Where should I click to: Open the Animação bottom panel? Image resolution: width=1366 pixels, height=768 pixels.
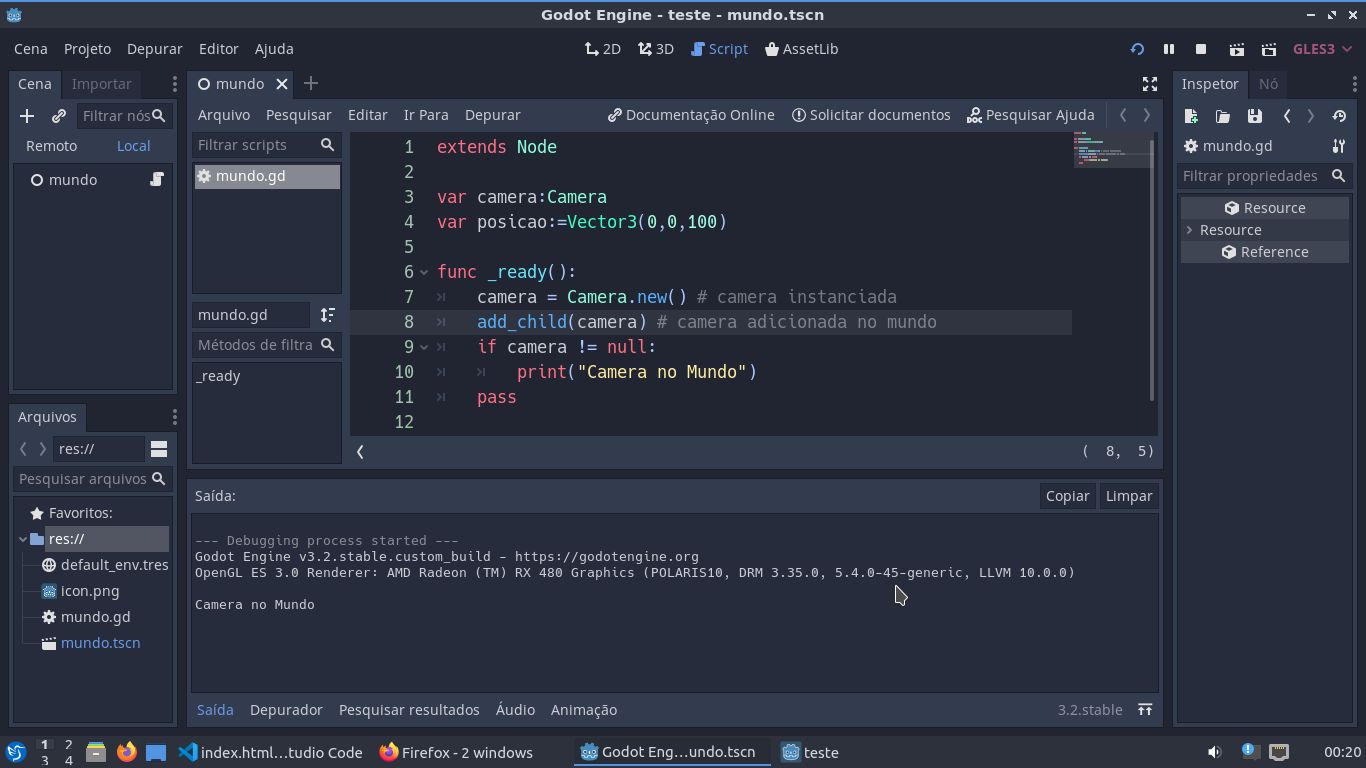pyautogui.click(x=584, y=710)
